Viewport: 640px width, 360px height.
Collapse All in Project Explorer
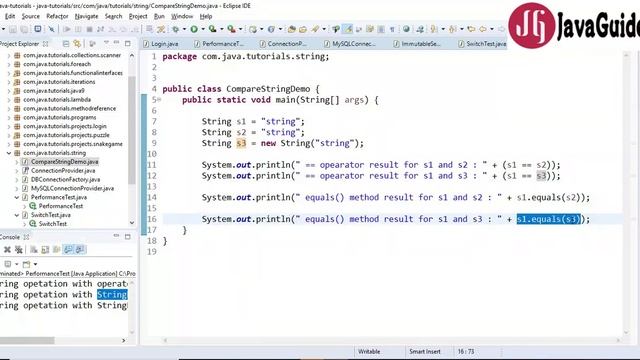click(66, 43)
